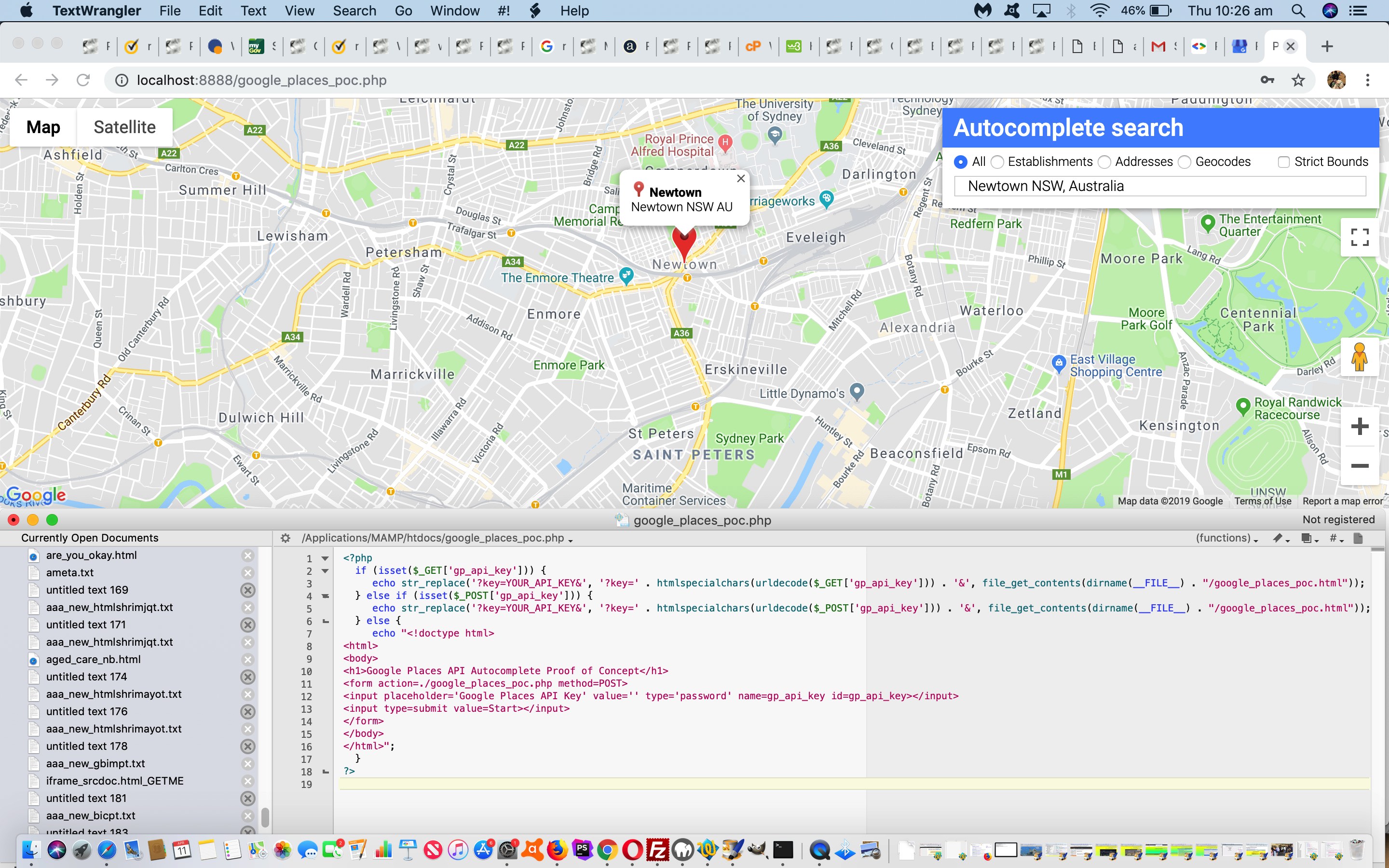Click the Battery icon in menu bar
This screenshot has height=868, width=1389.
click(1157, 11)
